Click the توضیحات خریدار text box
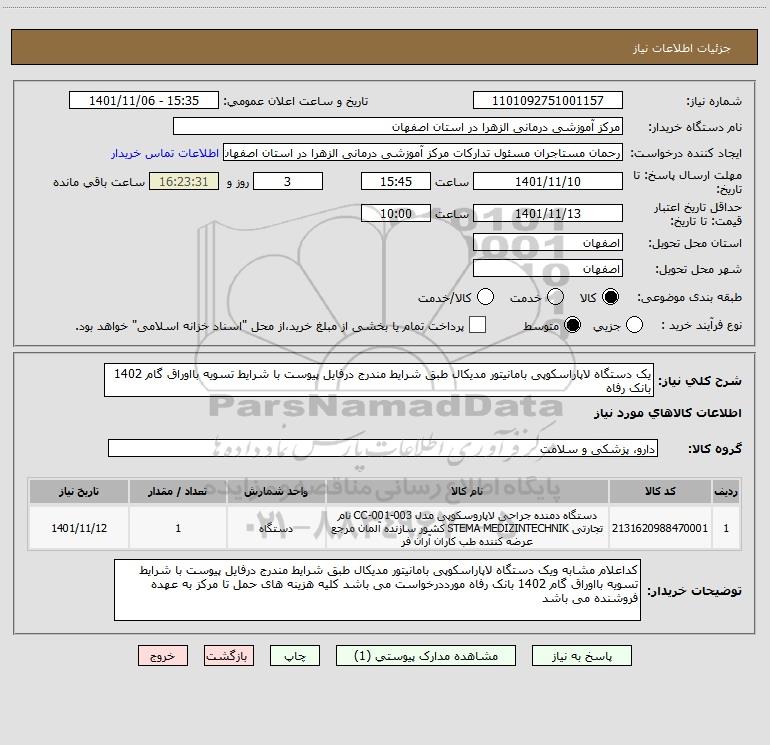 point(377,590)
